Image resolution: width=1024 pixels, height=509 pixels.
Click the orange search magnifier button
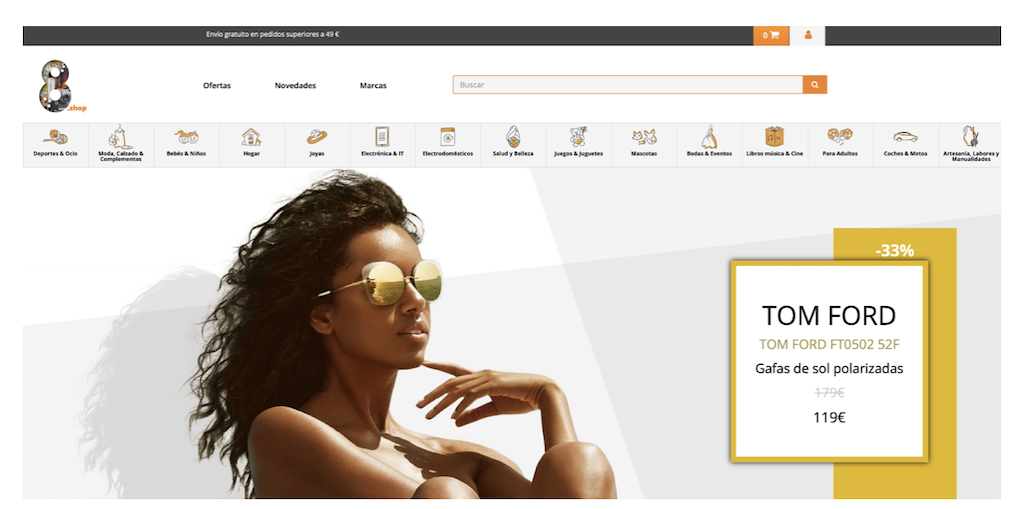(x=815, y=85)
